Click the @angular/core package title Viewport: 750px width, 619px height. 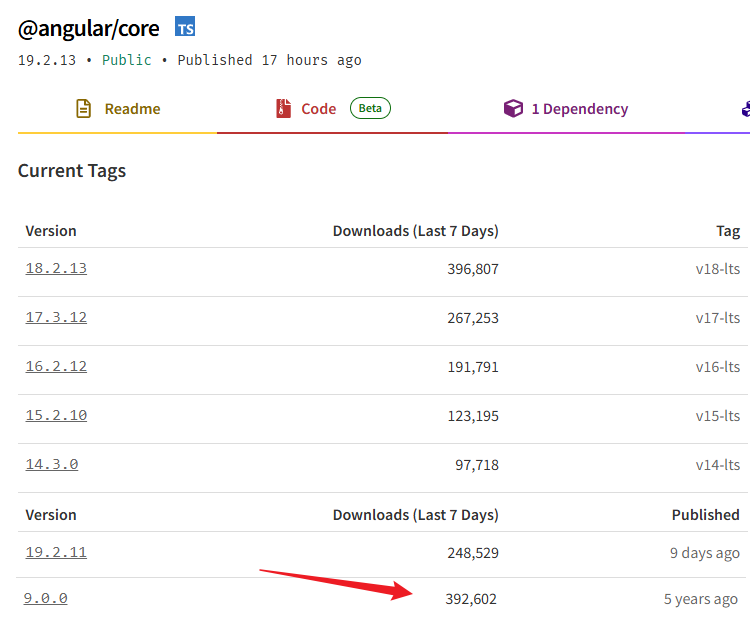coord(88,29)
